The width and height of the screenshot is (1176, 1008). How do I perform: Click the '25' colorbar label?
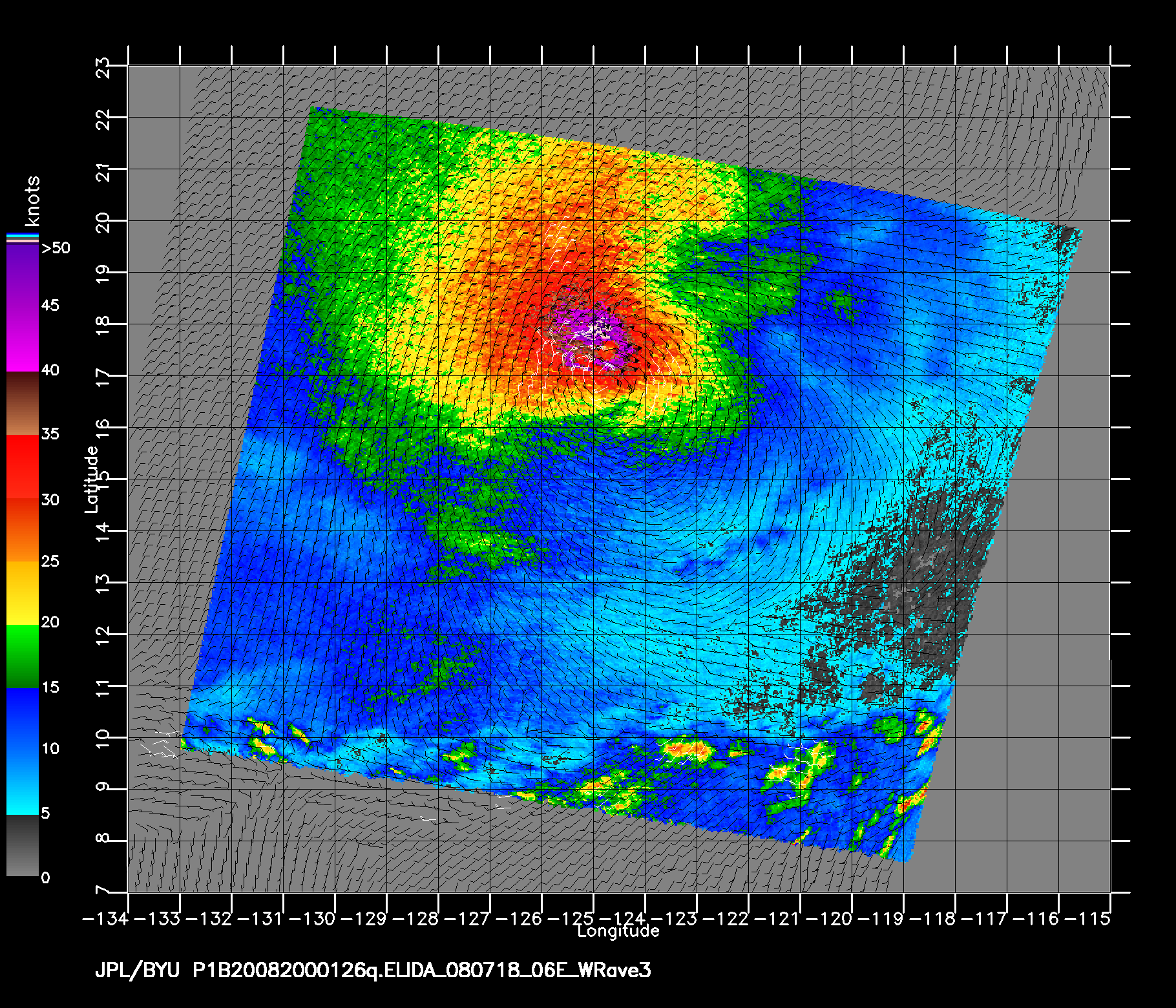click(50, 561)
